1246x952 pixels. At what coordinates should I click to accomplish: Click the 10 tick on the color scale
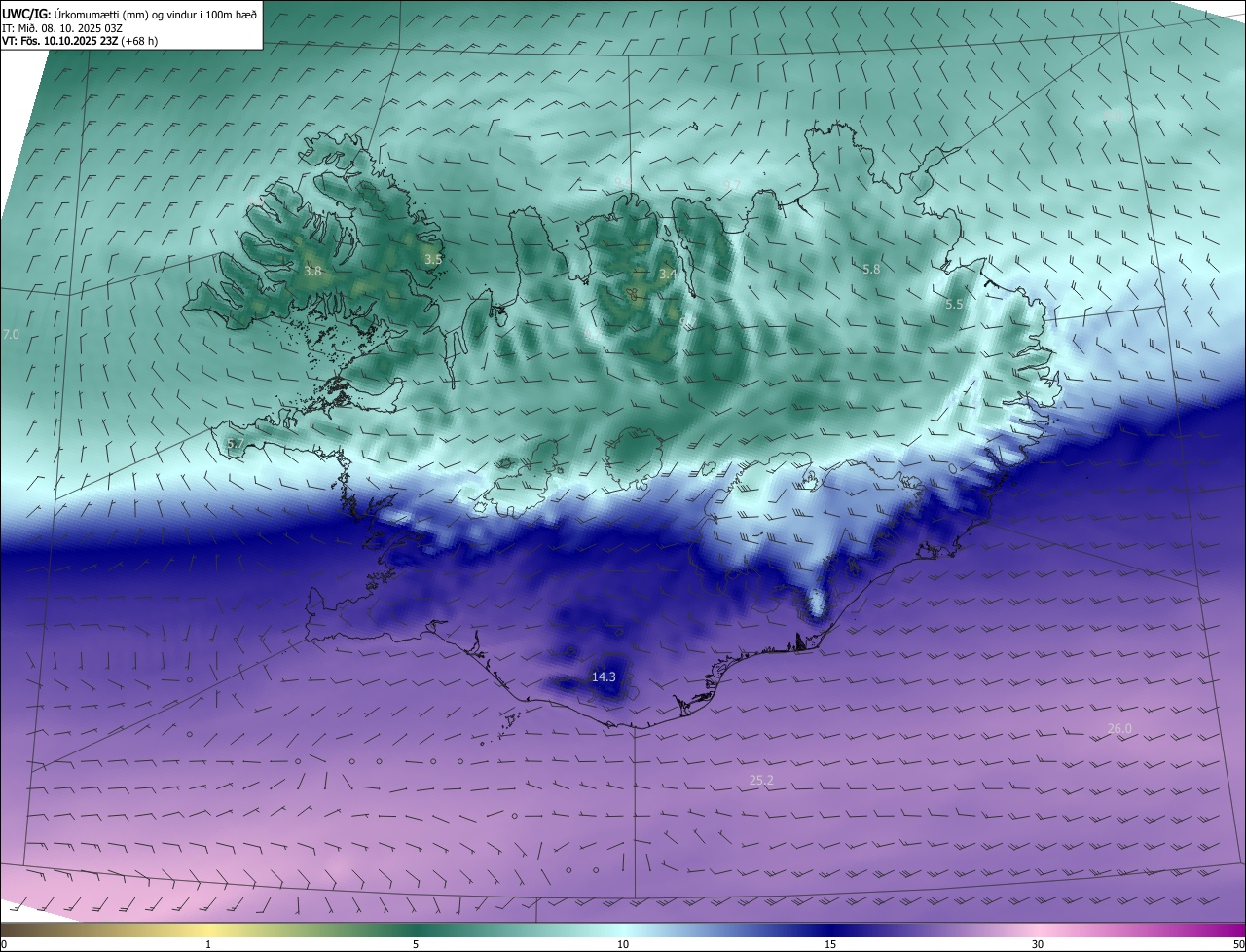click(623, 944)
